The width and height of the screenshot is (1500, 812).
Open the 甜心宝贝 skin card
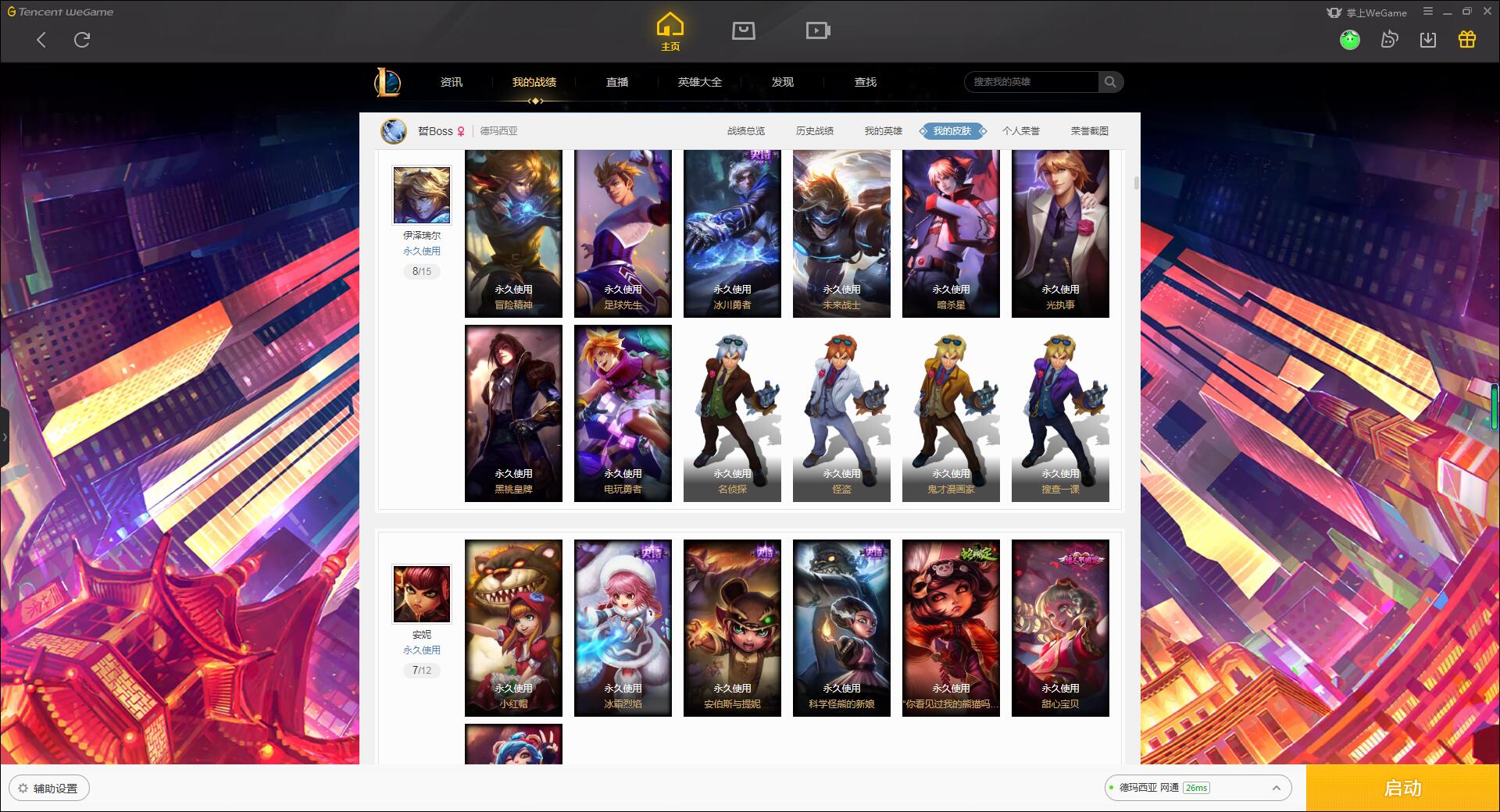coord(1060,628)
